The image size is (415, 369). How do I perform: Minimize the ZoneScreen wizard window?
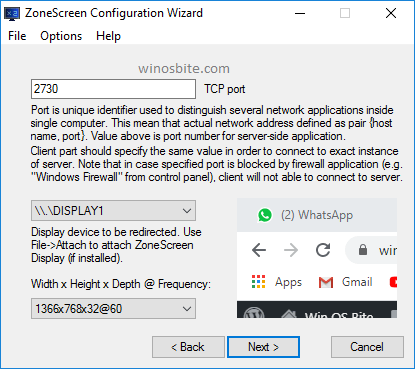[x=300, y=14]
